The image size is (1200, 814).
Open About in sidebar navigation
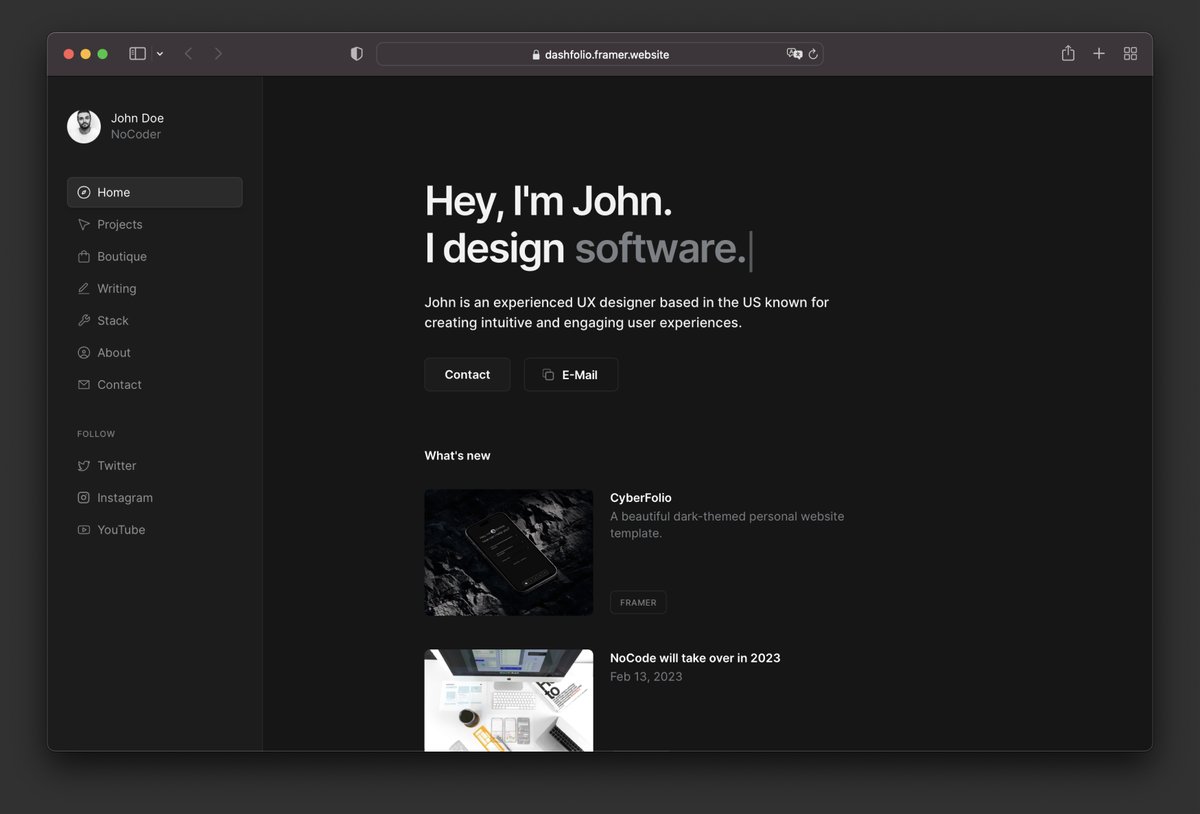(155, 352)
